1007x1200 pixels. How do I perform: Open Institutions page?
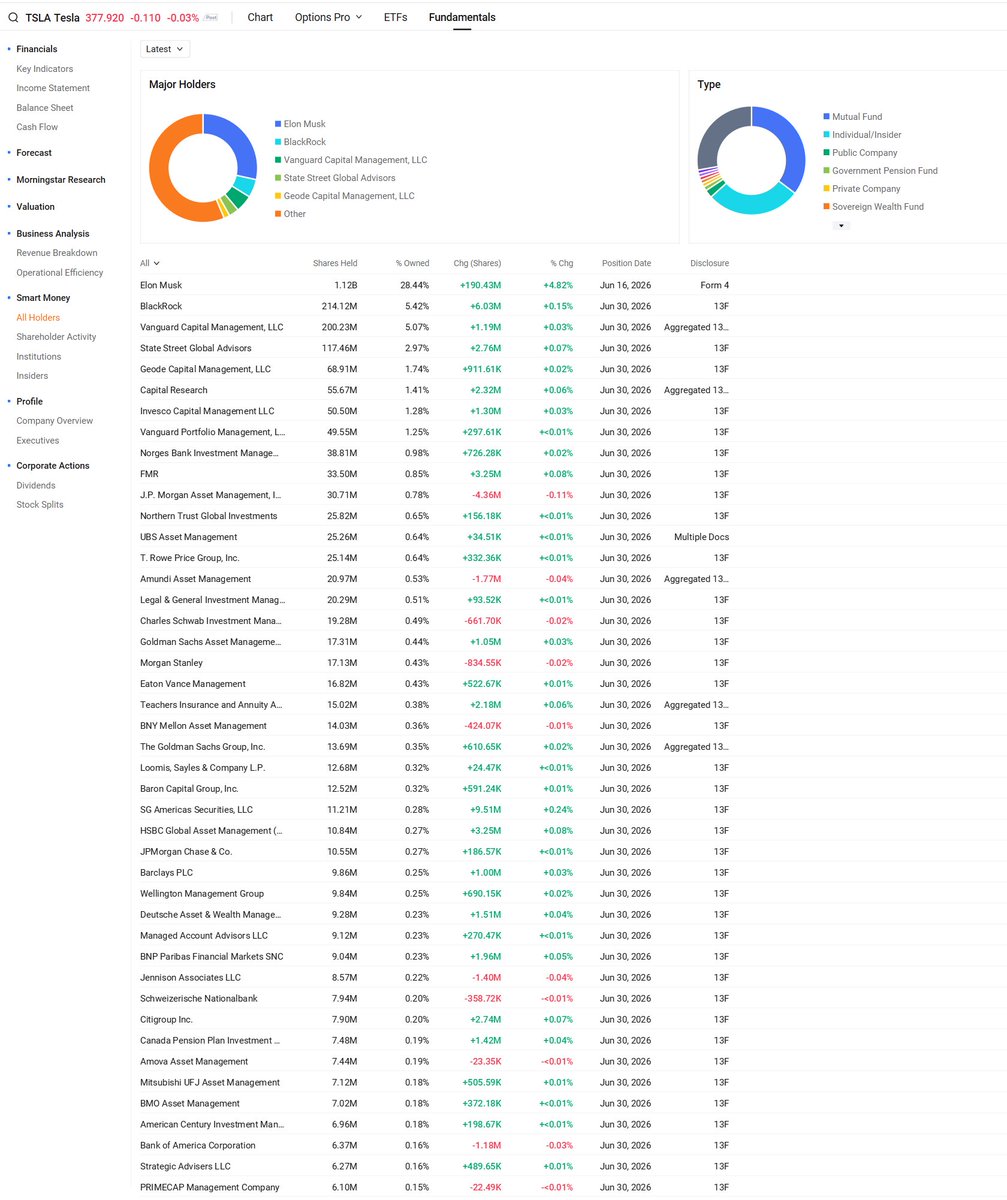pyautogui.click(x=39, y=356)
